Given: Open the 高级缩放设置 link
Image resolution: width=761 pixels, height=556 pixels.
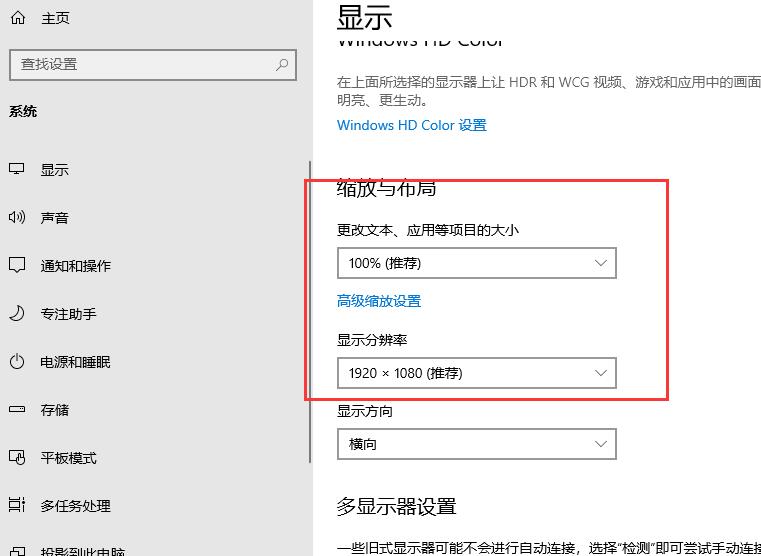Looking at the screenshot, I should (x=379, y=301).
